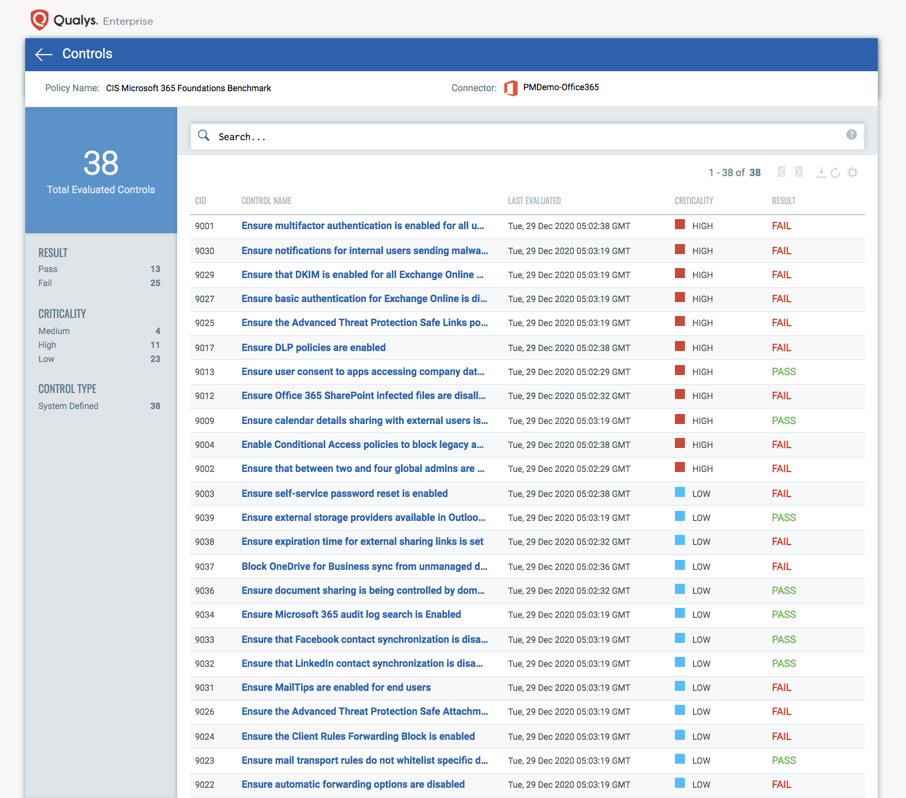
Task: Click the LOW criticality label for CID 9022
Action: click(701, 785)
